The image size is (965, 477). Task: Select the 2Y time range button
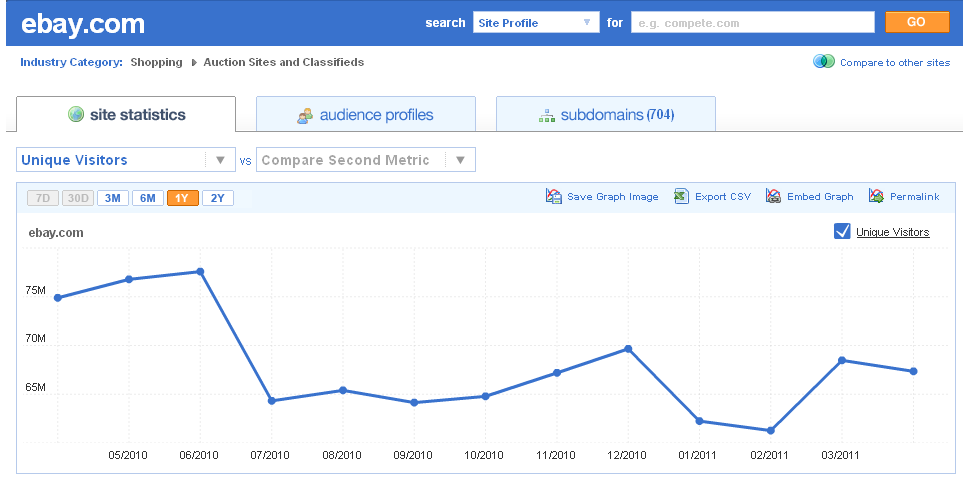pos(218,198)
